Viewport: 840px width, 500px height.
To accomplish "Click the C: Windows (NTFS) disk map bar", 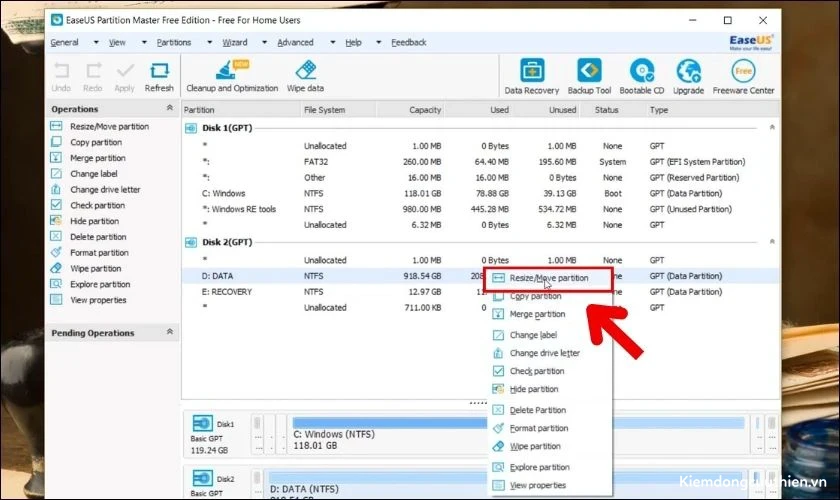I will click(x=517, y=435).
